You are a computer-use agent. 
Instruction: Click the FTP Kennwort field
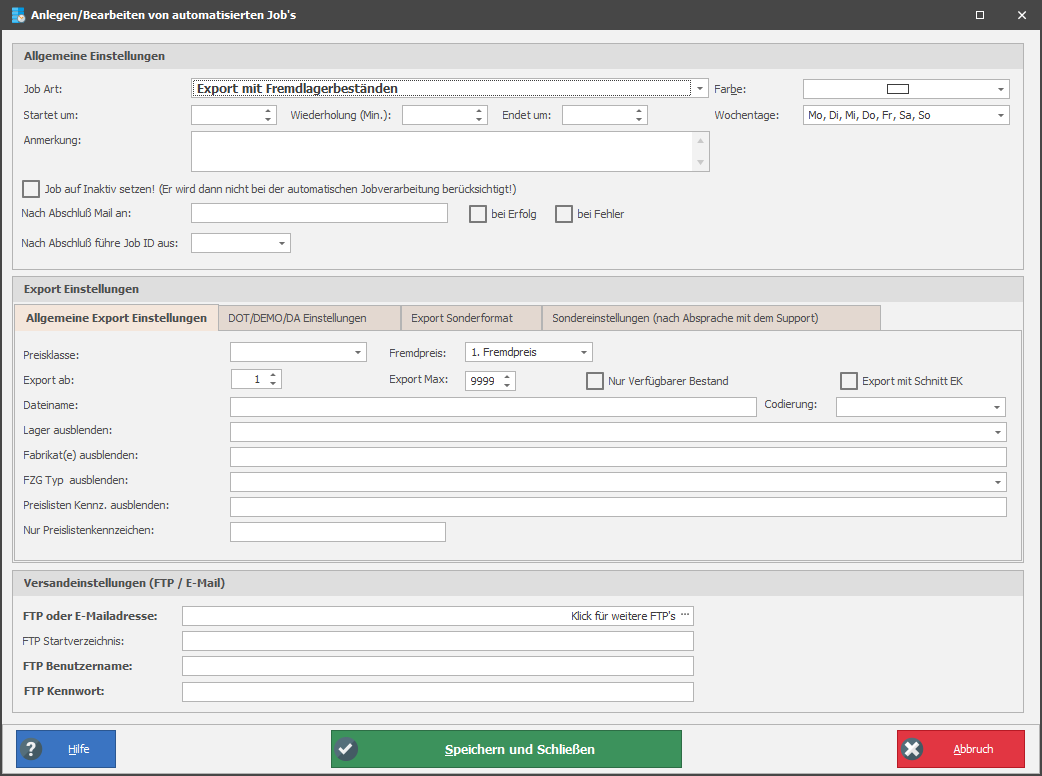[x=438, y=692]
